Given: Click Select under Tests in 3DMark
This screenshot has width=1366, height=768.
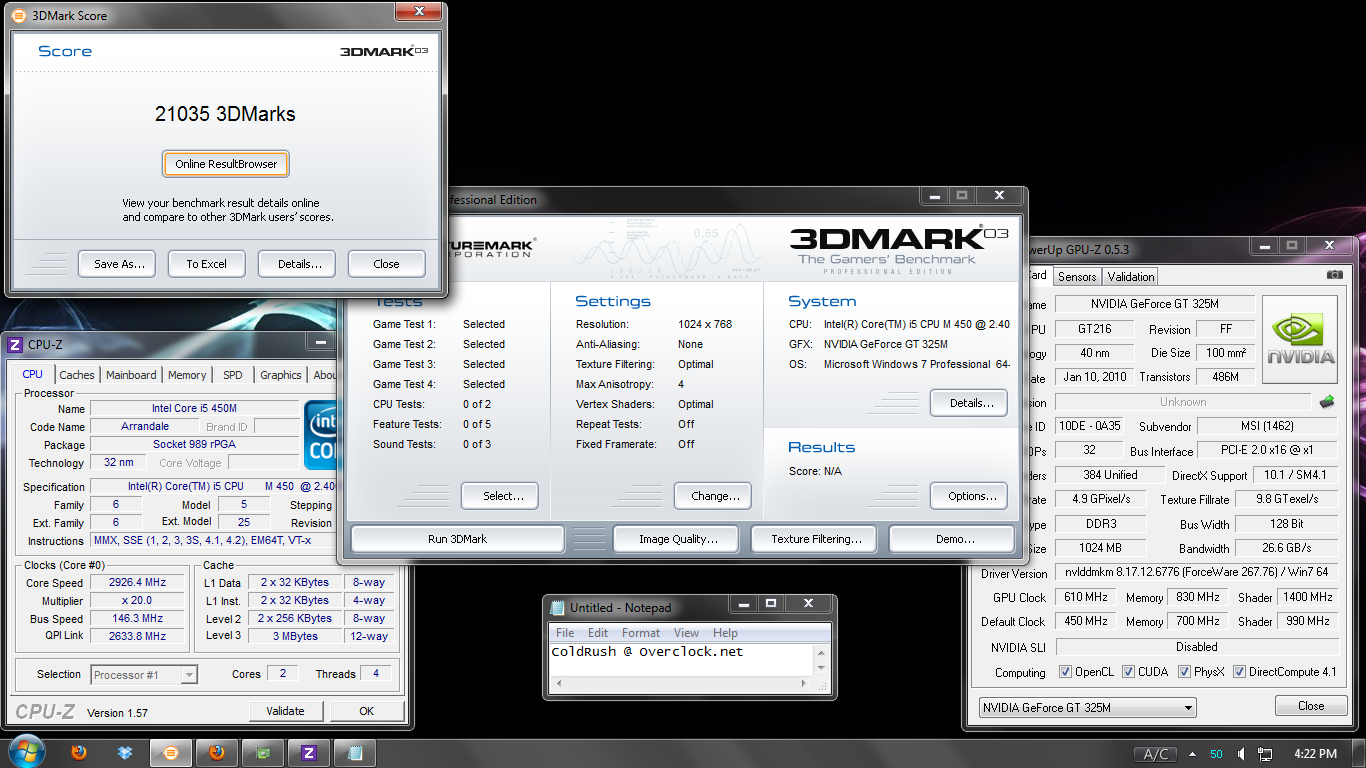Looking at the screenshot, I should click(499, 496).
